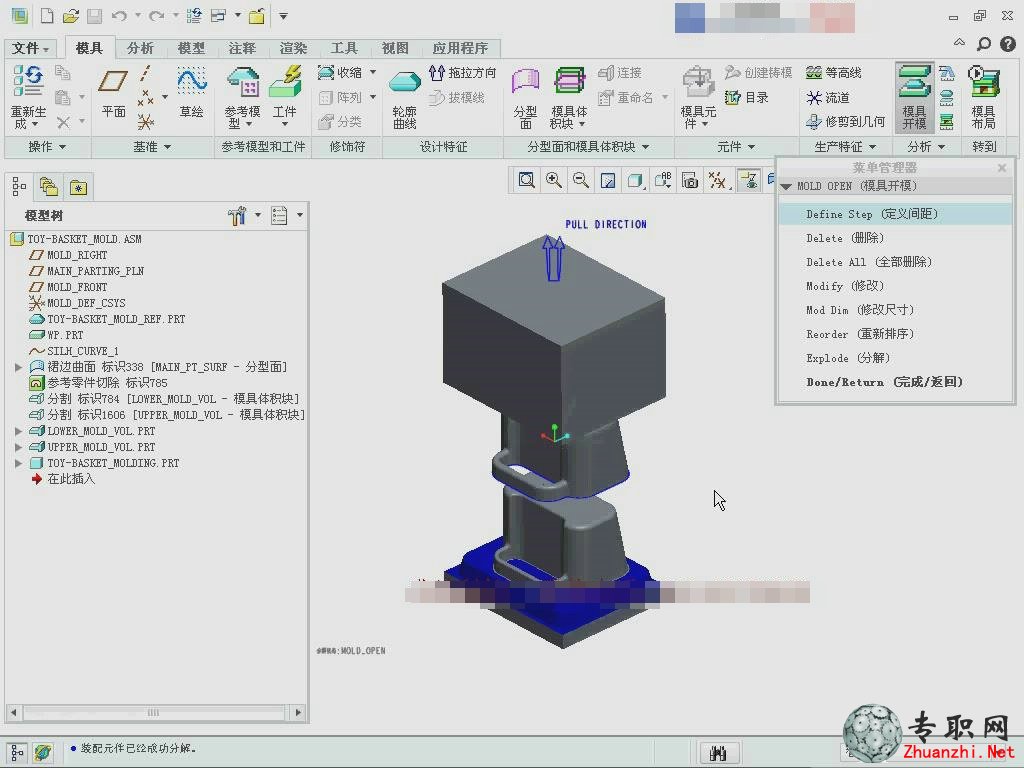Click Pull Direction (拖拉方向)

coord(463,72)
